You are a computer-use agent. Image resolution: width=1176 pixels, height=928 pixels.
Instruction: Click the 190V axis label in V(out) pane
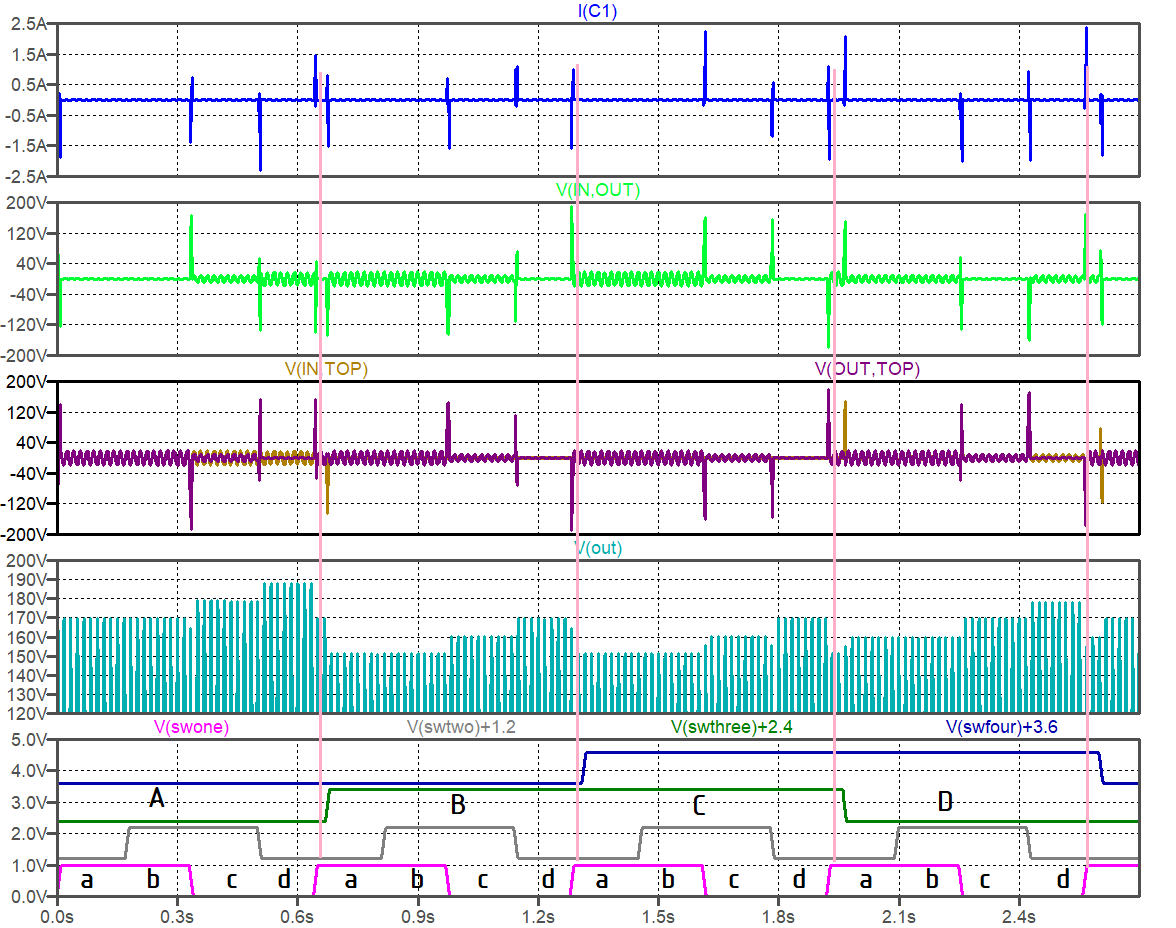click(x=26, y=580)
